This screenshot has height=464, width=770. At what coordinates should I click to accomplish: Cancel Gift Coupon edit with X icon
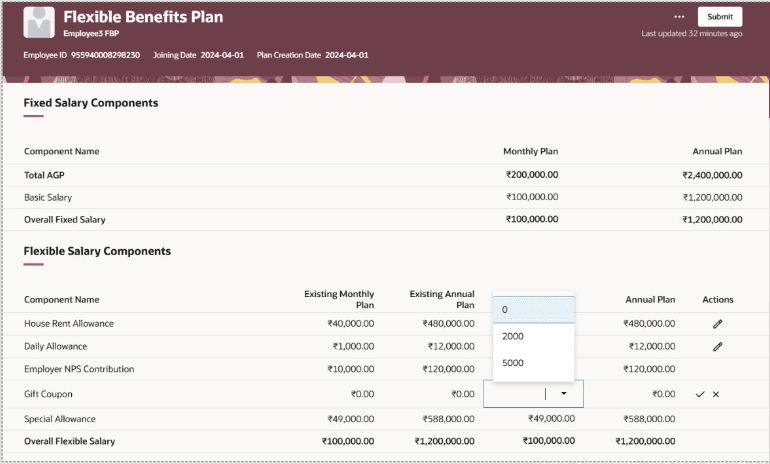point(716,394)
